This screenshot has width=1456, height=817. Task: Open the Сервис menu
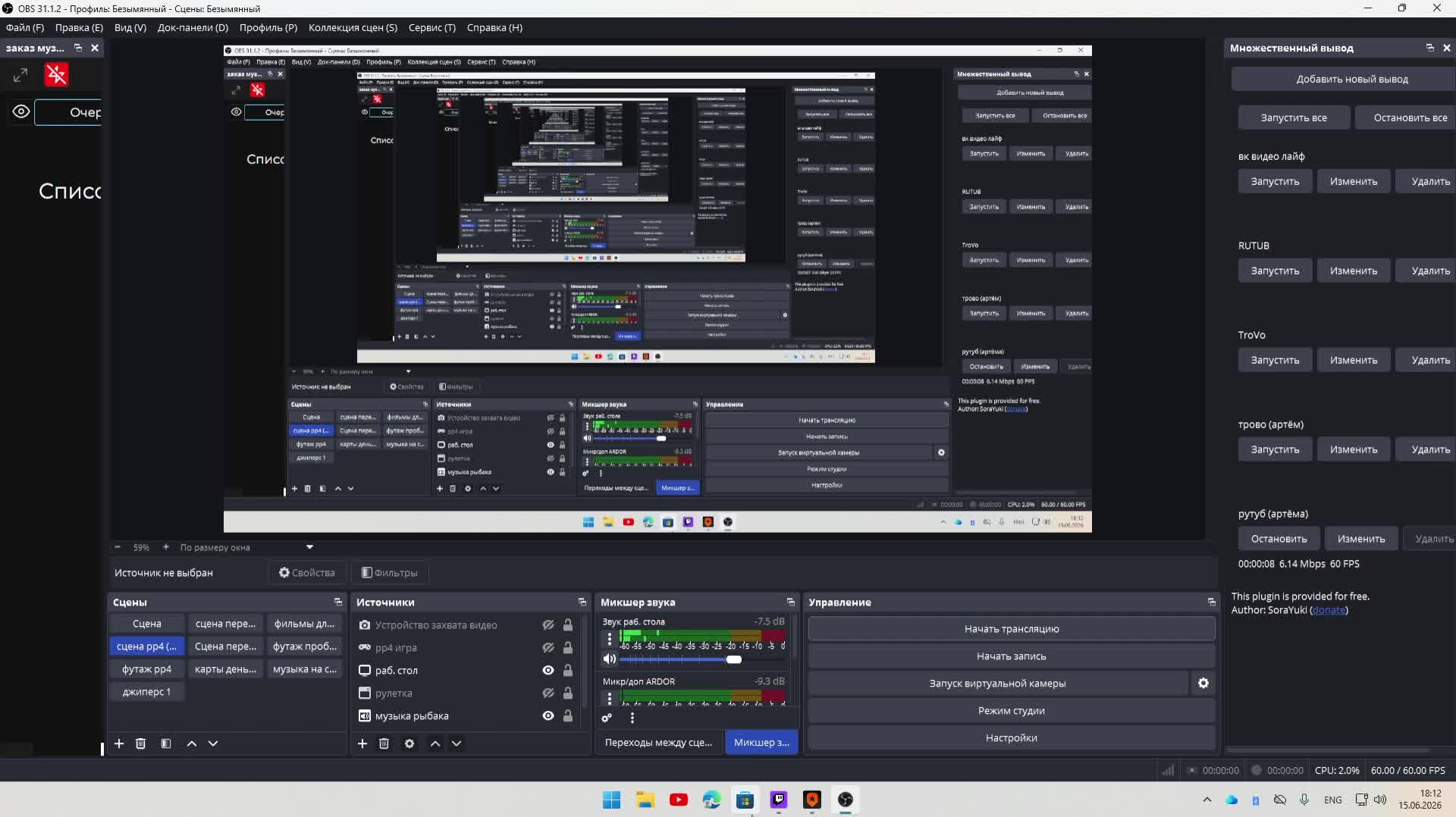coord(432,27)
